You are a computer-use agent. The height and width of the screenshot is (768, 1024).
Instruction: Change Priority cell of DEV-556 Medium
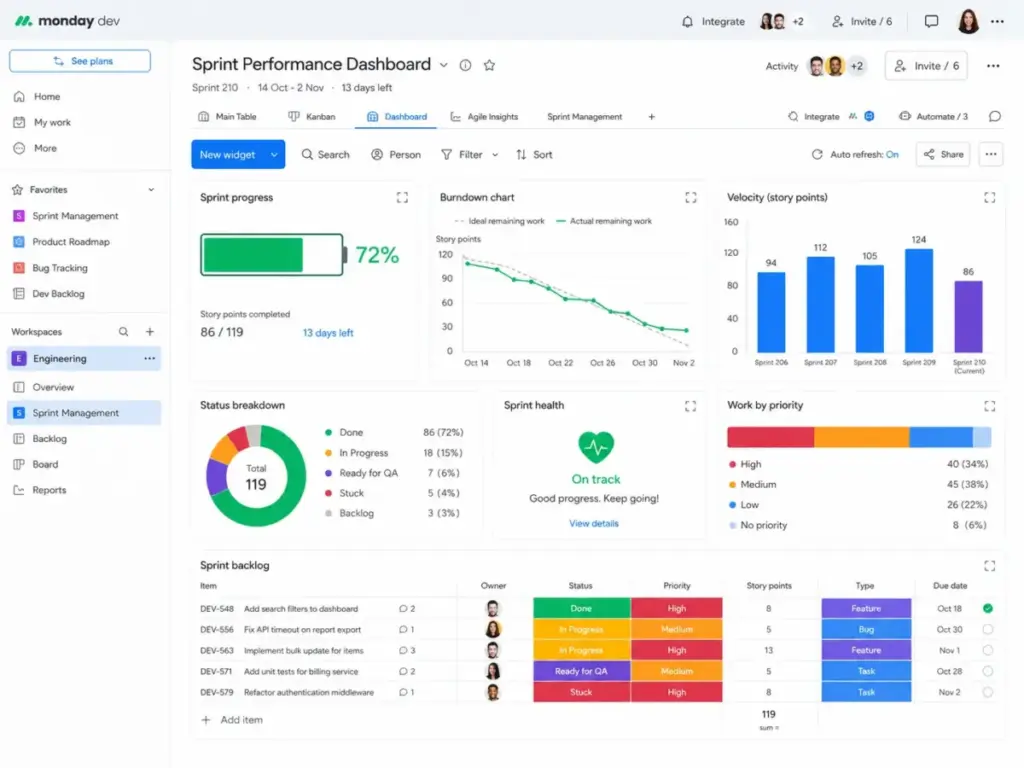tap(677, 630)
